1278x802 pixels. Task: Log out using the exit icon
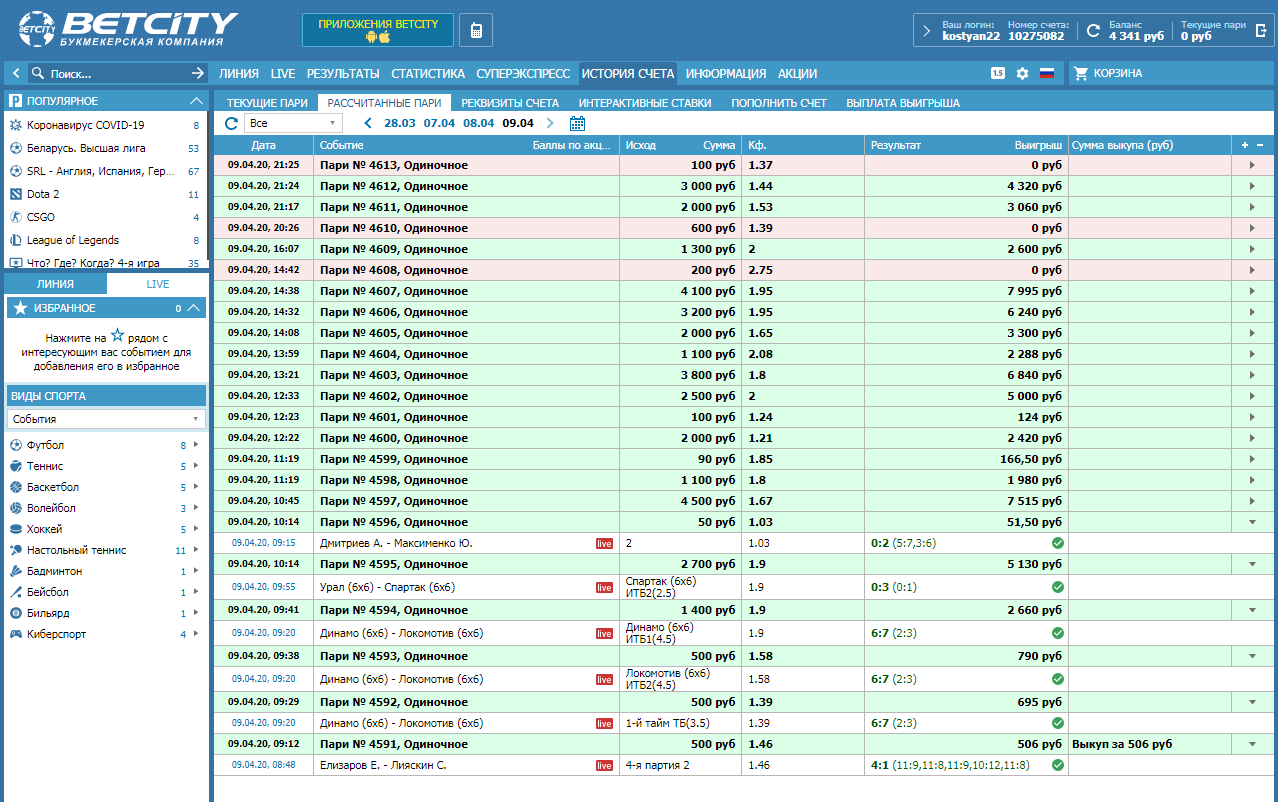1261,30
